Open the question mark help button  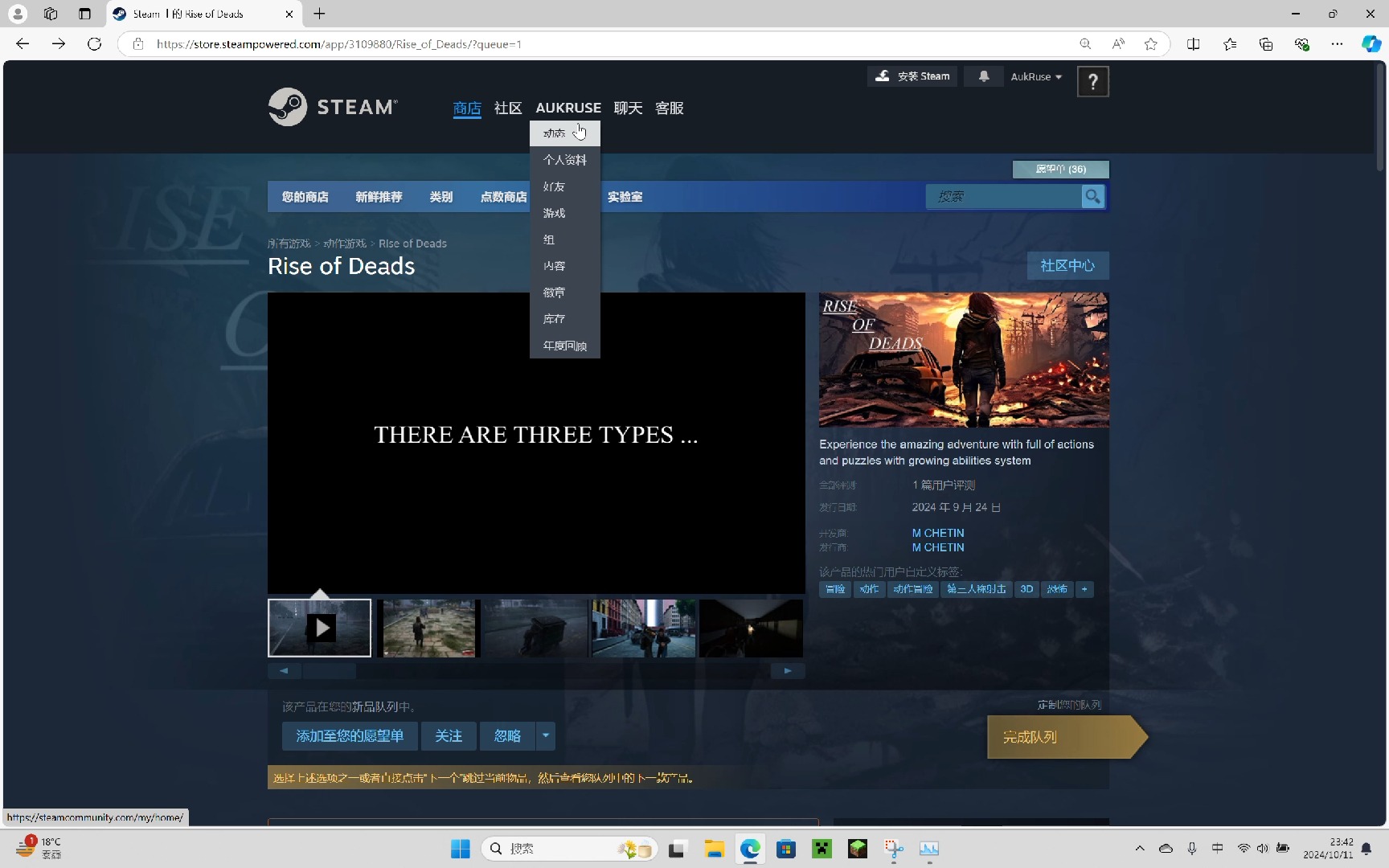click(x=1092, y=81)
